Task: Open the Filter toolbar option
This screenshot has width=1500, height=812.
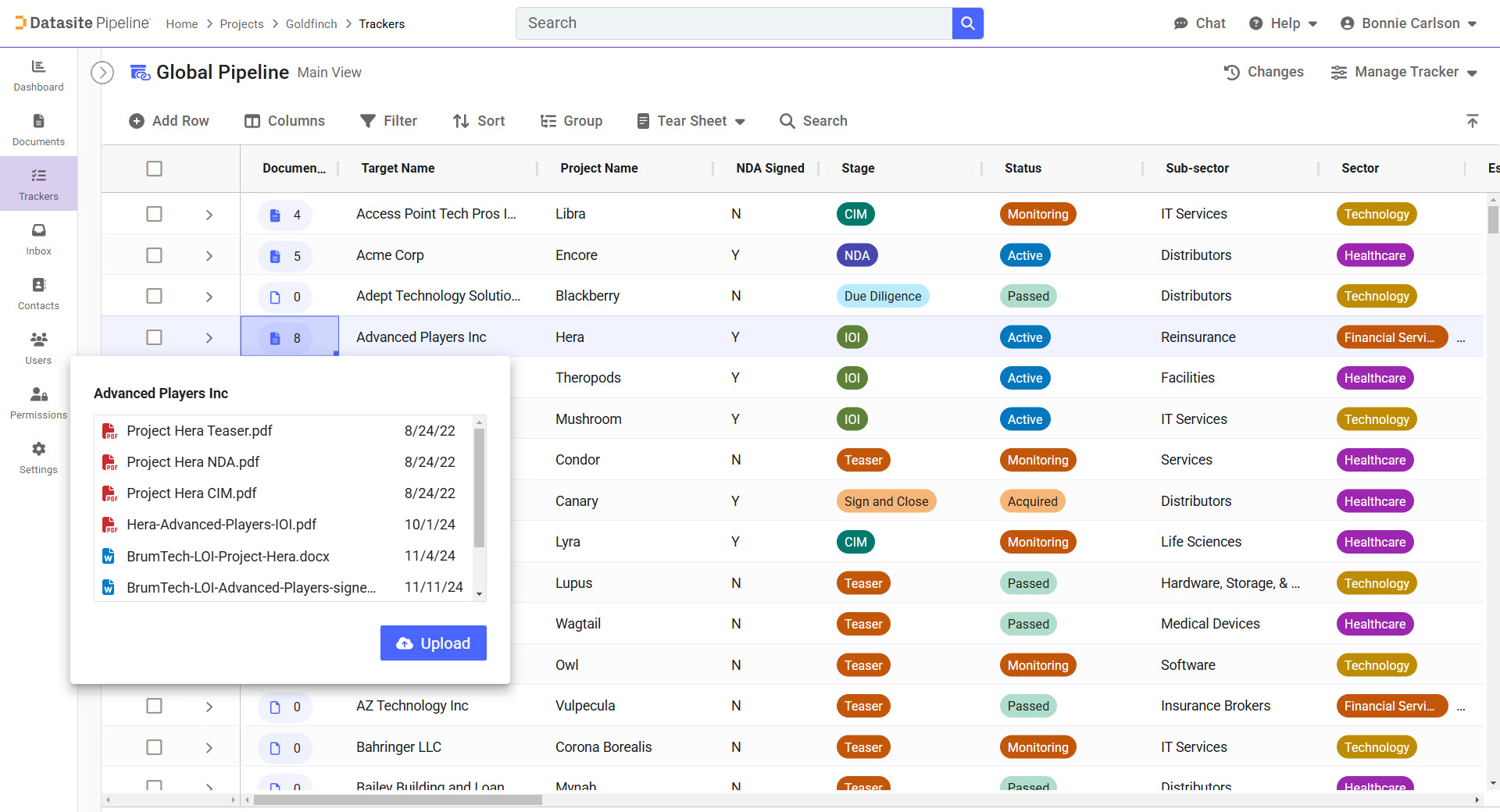Action: click(388, 121)
